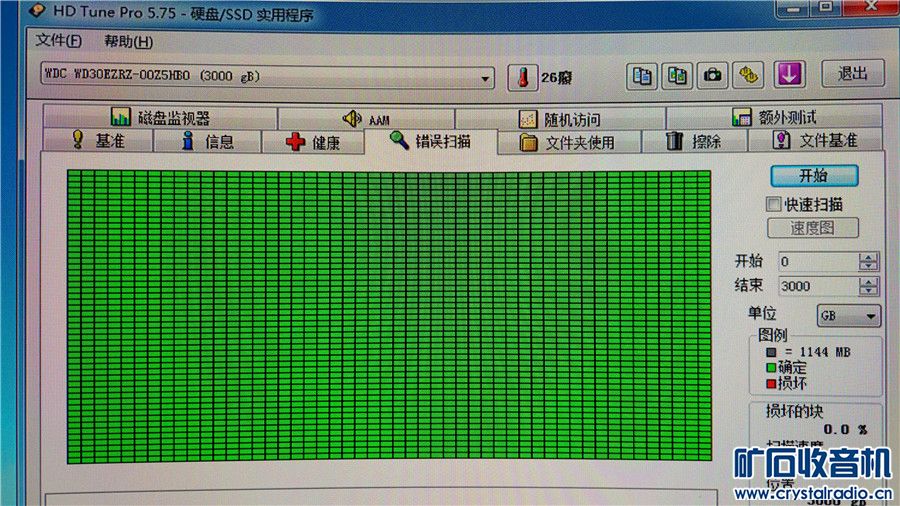
Task: Click the 速度图 button
Action: pyautogui.click(x=813, y=228)
